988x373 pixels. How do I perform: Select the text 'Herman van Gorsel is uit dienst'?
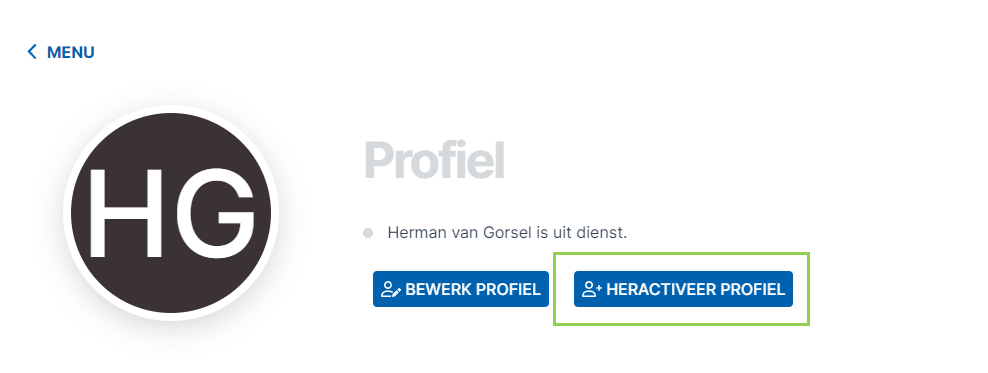click(x=507, y=232)
